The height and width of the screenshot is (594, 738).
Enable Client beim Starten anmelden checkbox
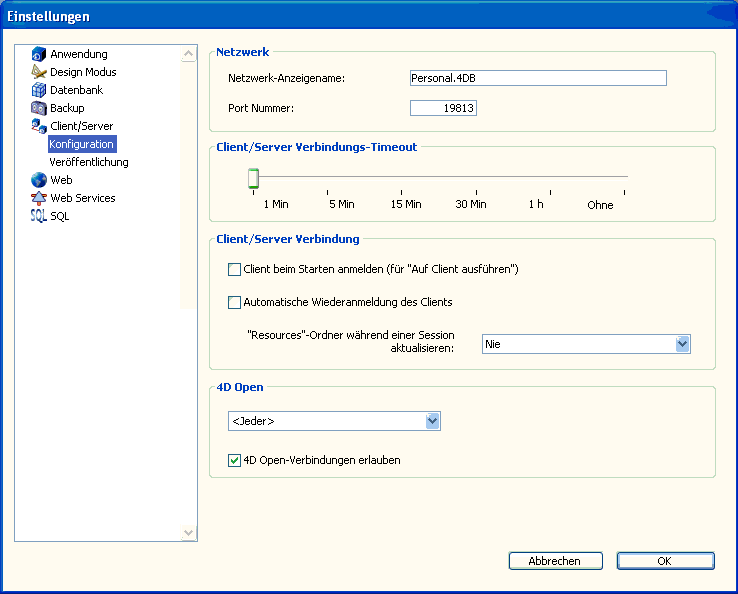(235, 269)
